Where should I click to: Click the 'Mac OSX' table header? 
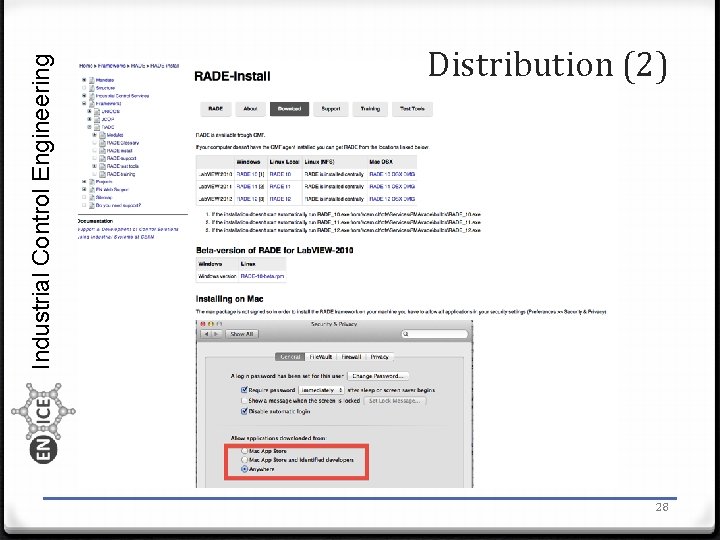click(x=381, y=162)
